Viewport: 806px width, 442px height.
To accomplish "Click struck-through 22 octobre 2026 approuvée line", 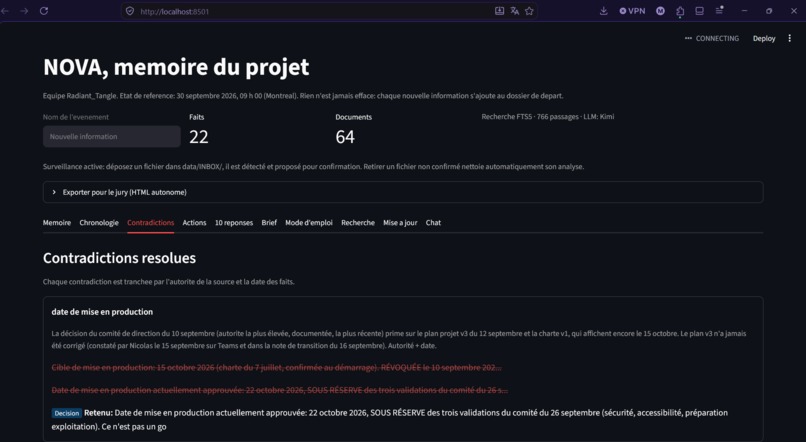I will [280, 390].
